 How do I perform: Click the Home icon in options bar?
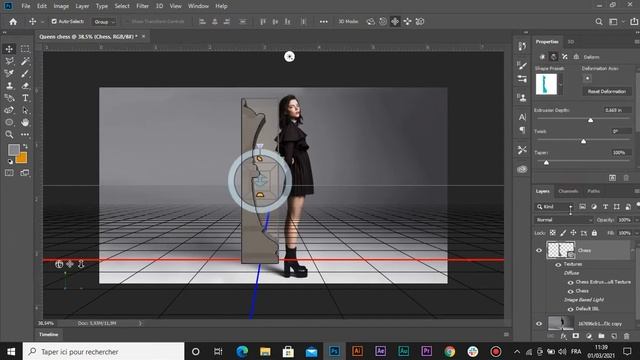coord(13,22)
